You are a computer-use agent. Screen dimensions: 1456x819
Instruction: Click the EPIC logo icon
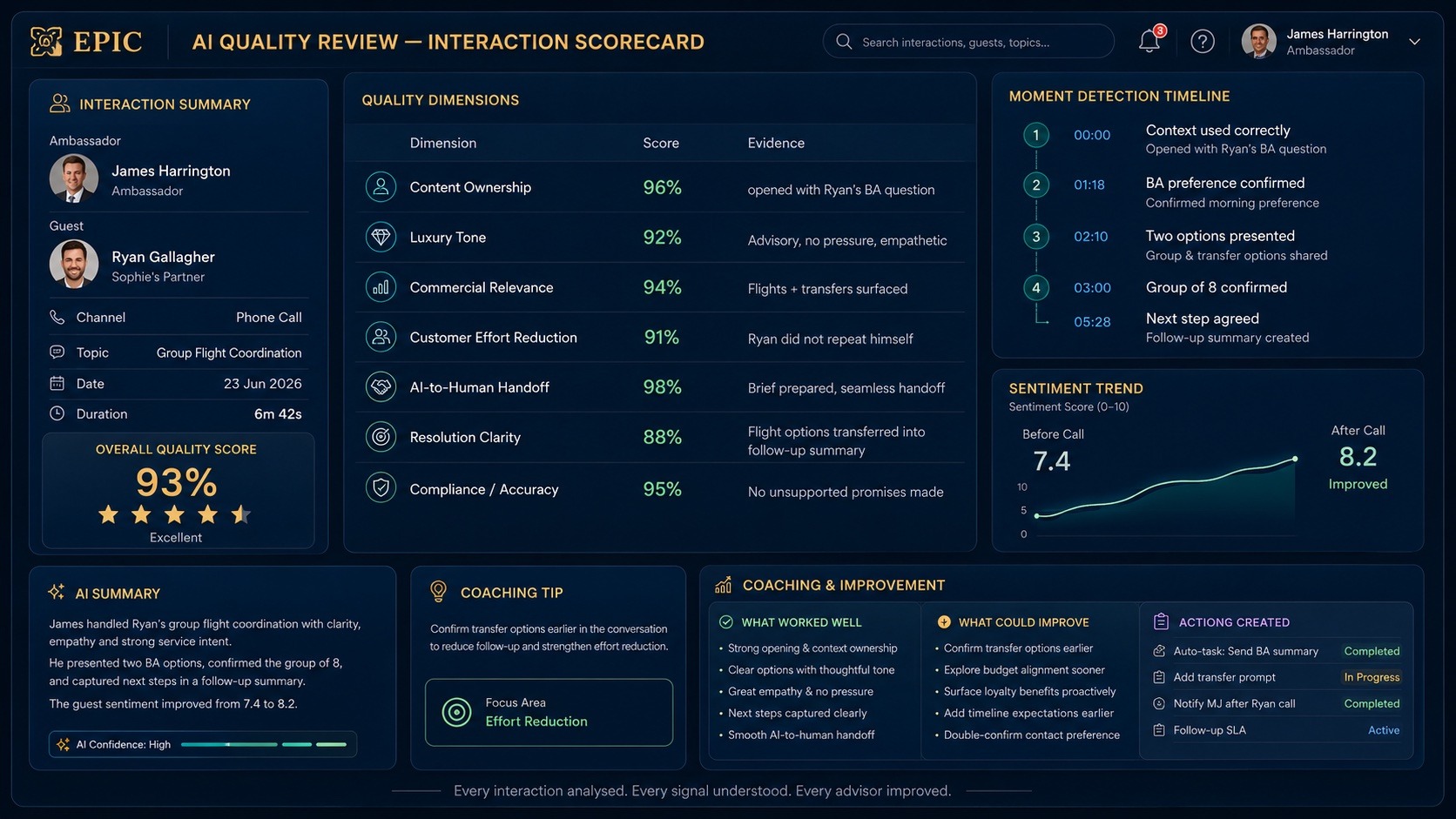click(x=46, y=41)
